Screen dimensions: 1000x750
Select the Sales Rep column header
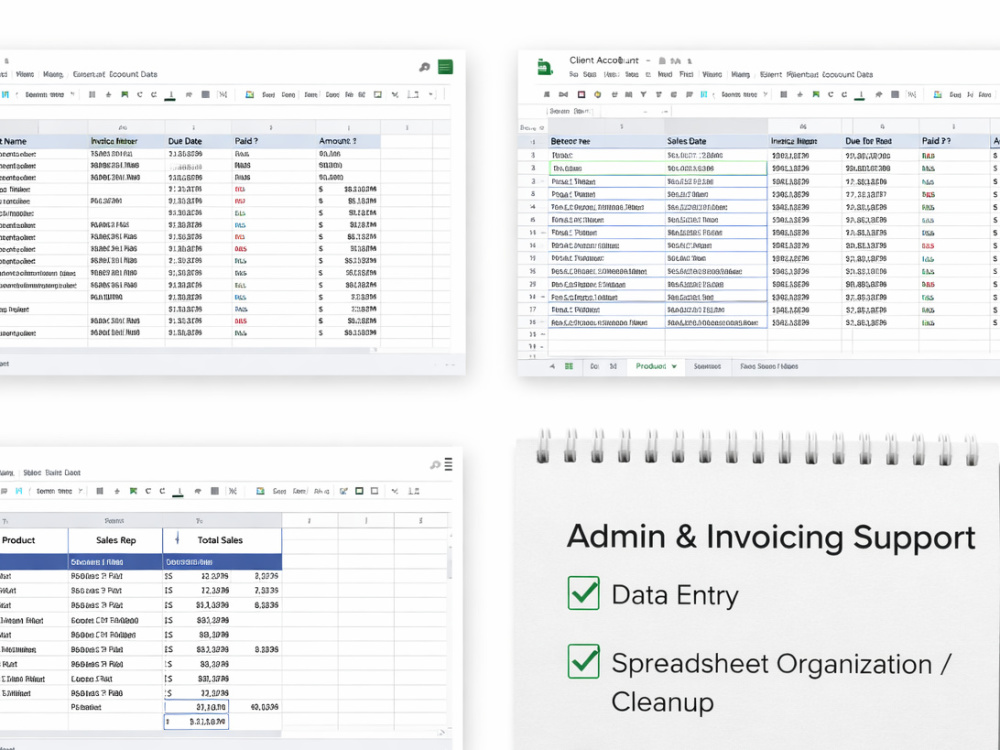point(115,540)
